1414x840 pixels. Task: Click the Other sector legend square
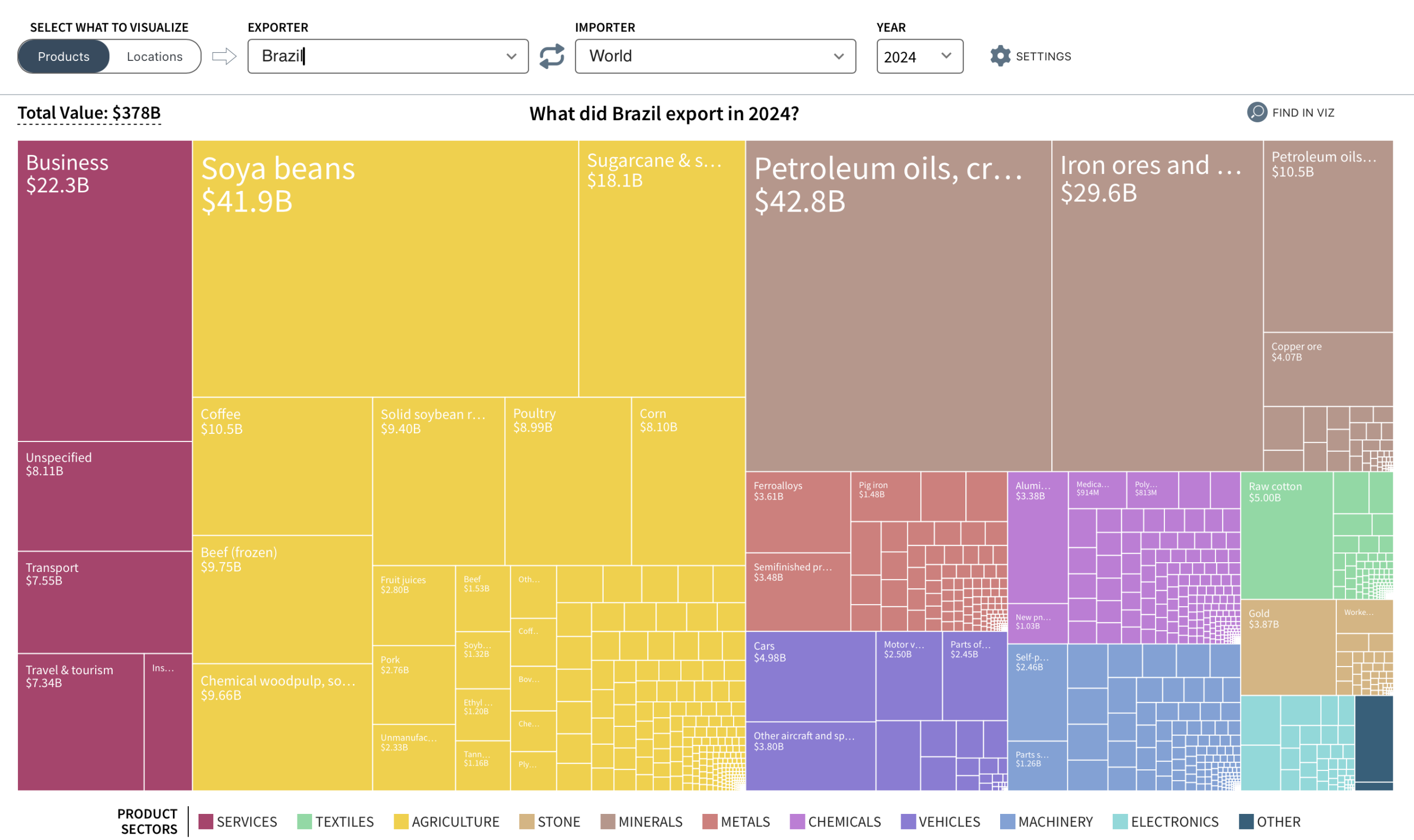click(x=1245, y=822)
